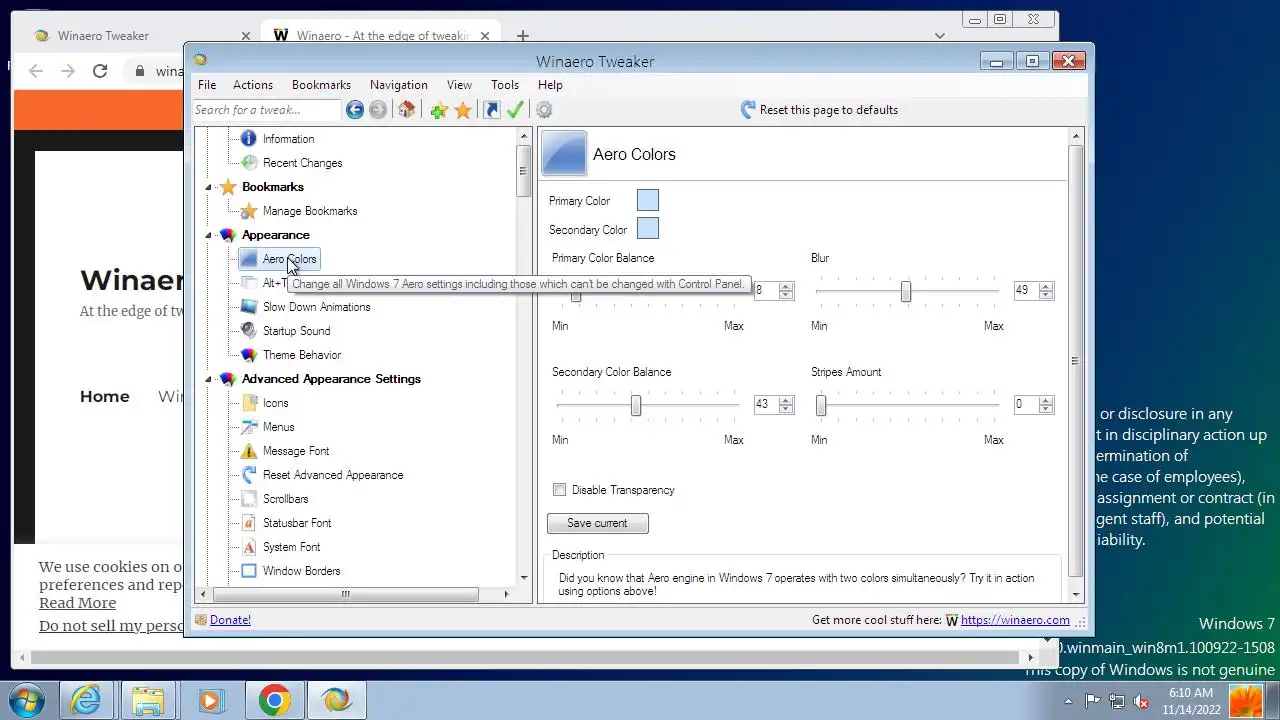Click the Information tree icon
Viewport: 1280px width, 720px height.
point(249,139)
